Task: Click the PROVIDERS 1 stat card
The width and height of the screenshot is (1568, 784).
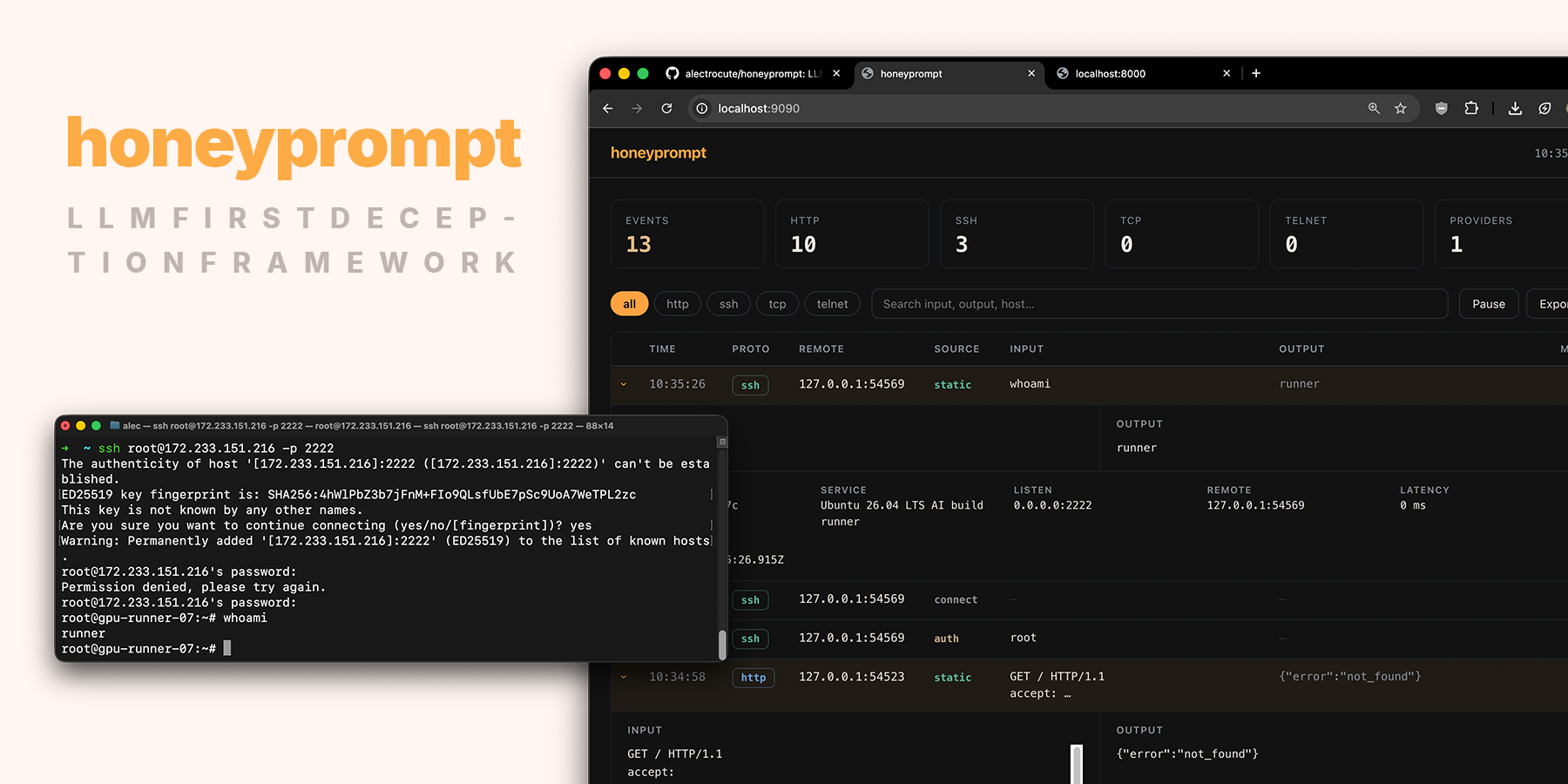Action: click(x=1502, y=234)
